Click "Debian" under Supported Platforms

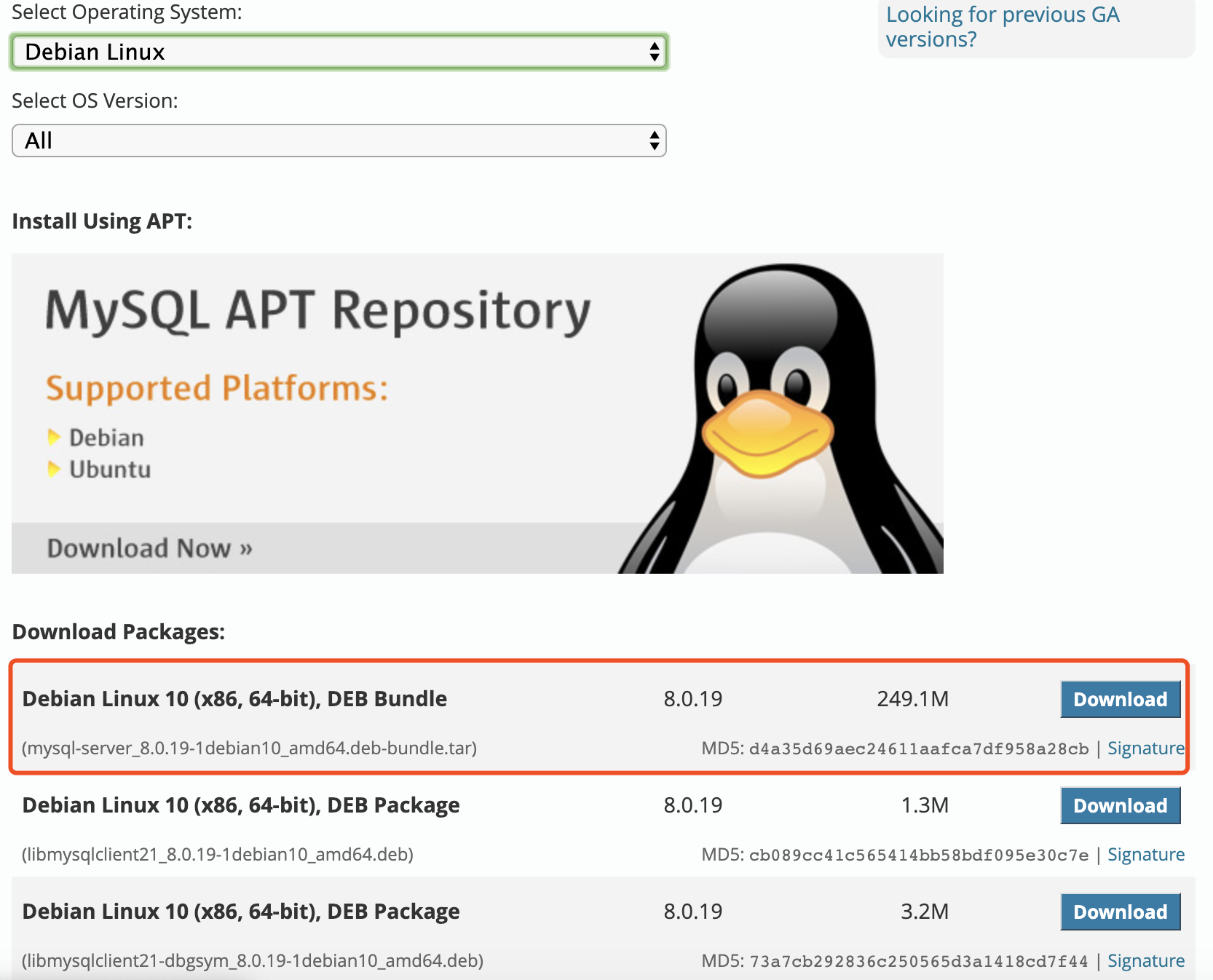point(106,438)
